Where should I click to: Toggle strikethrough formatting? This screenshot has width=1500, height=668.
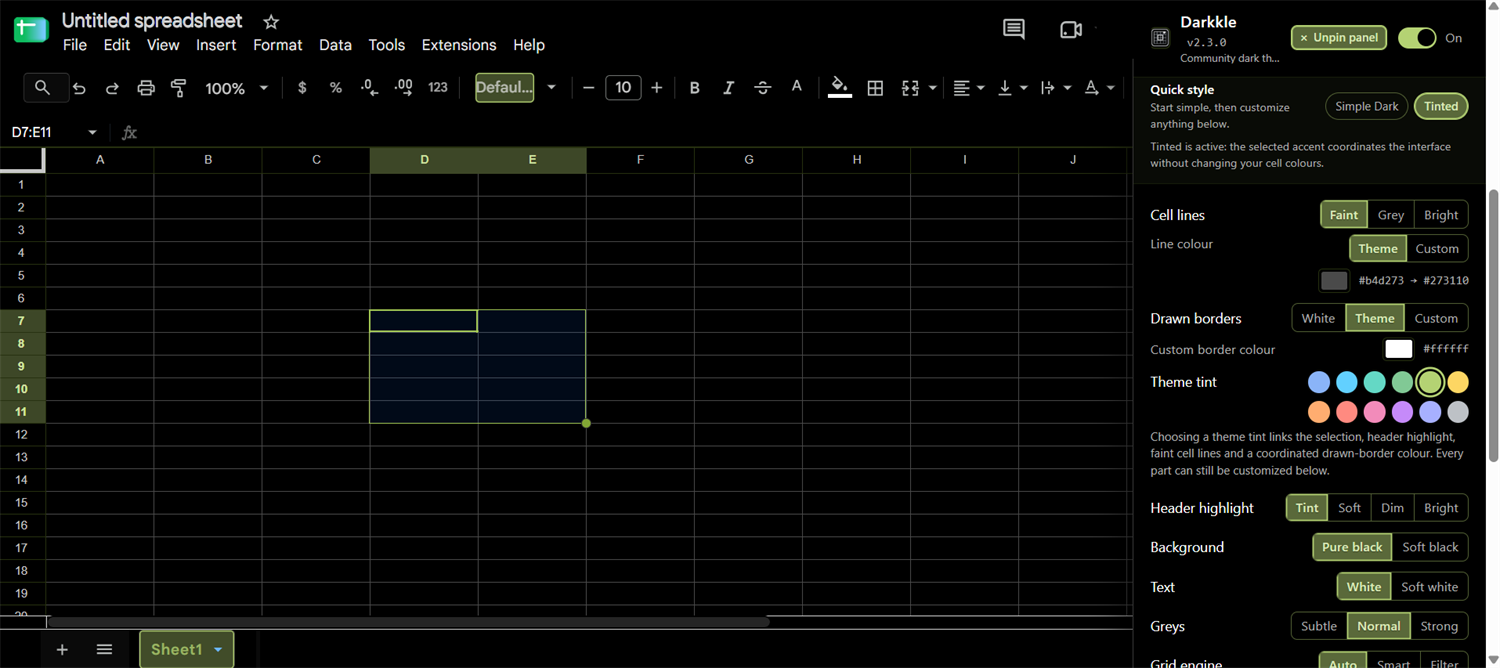click(762, 88)
